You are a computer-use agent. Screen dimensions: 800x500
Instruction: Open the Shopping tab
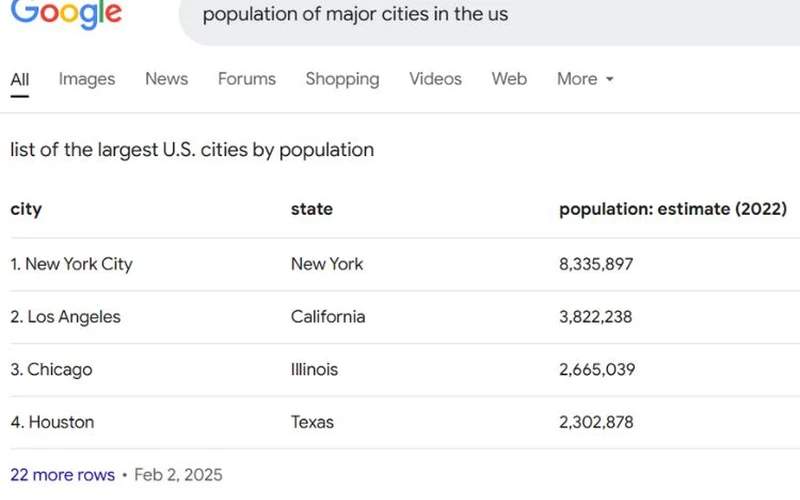coord(342,79)
